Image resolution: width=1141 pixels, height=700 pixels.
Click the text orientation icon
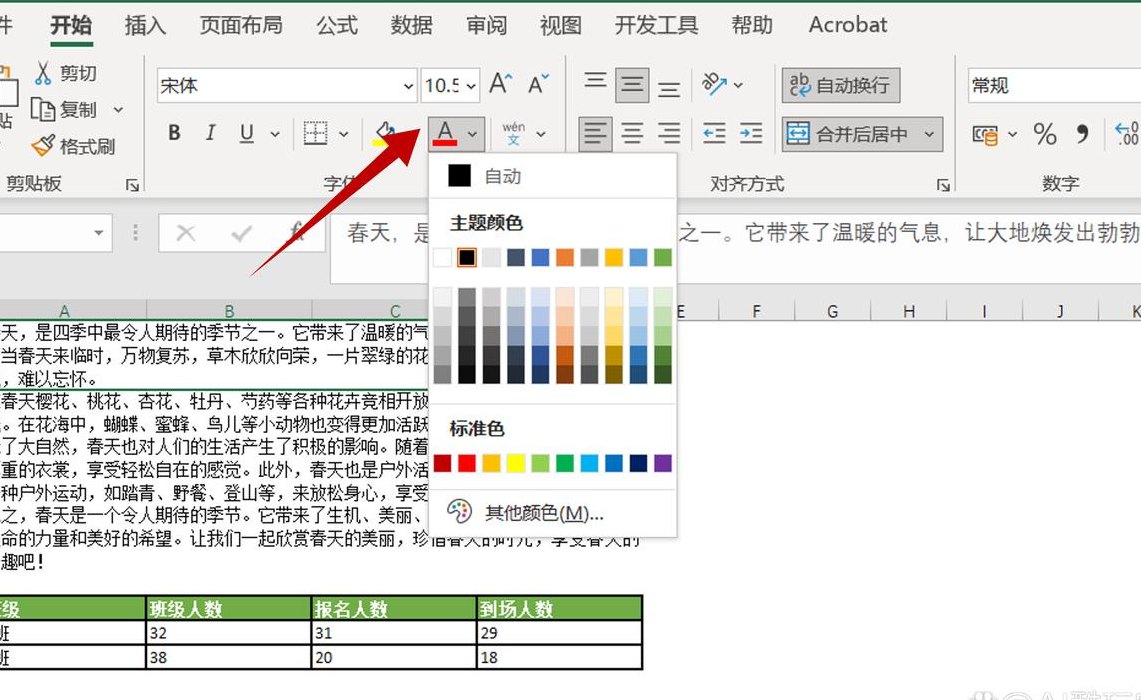pos(714,84)
